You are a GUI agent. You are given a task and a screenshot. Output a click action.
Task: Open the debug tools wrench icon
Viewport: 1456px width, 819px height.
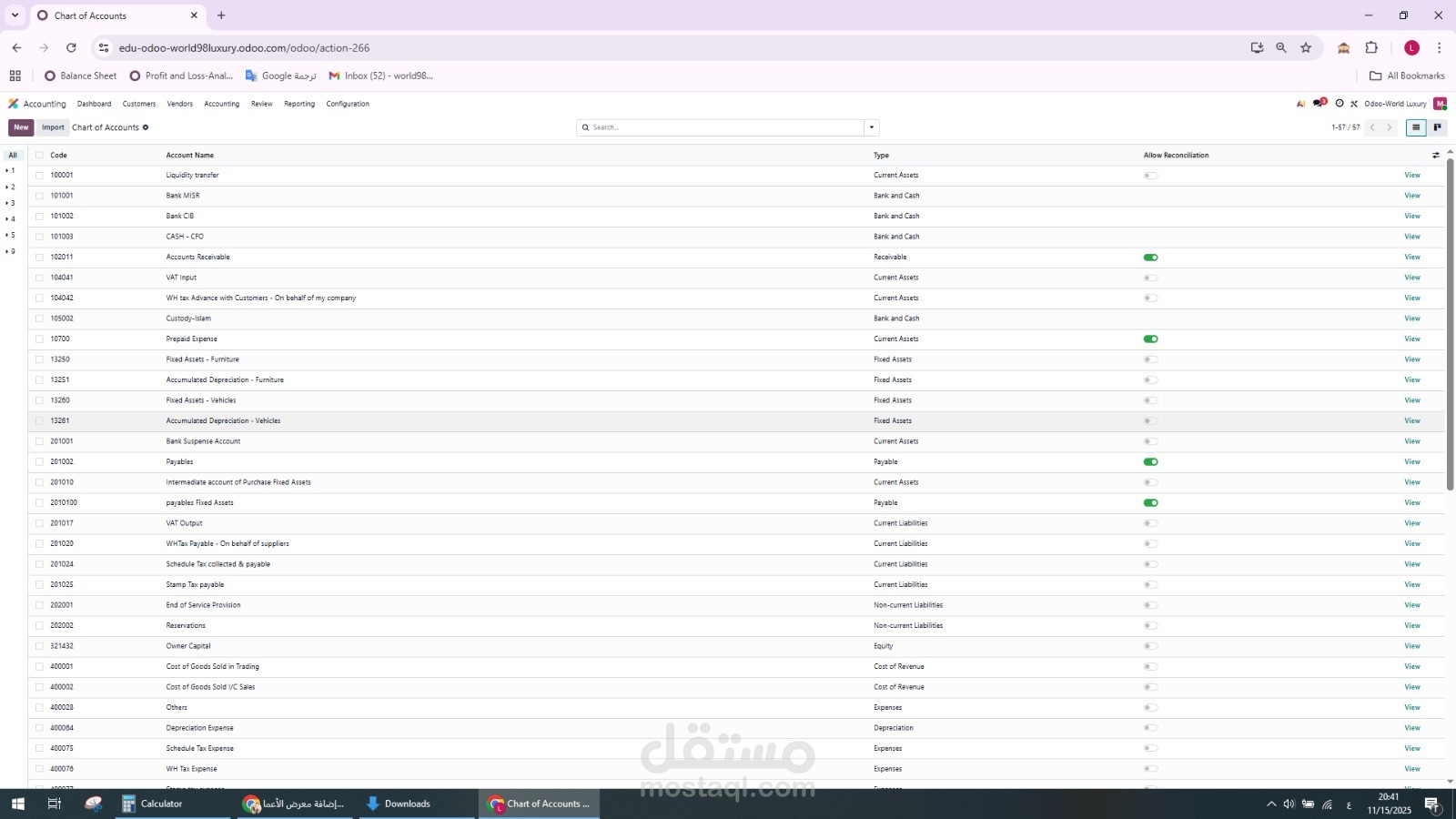1354,104
